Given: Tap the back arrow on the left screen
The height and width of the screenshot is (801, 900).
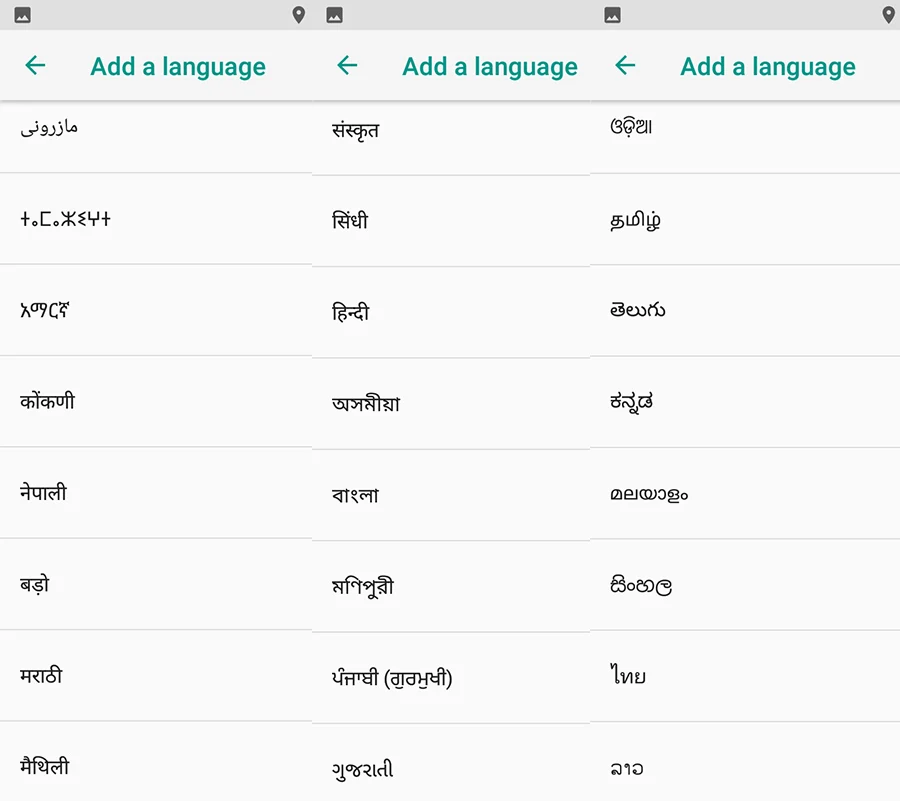Looking at the screenshot, I should 35,65.
